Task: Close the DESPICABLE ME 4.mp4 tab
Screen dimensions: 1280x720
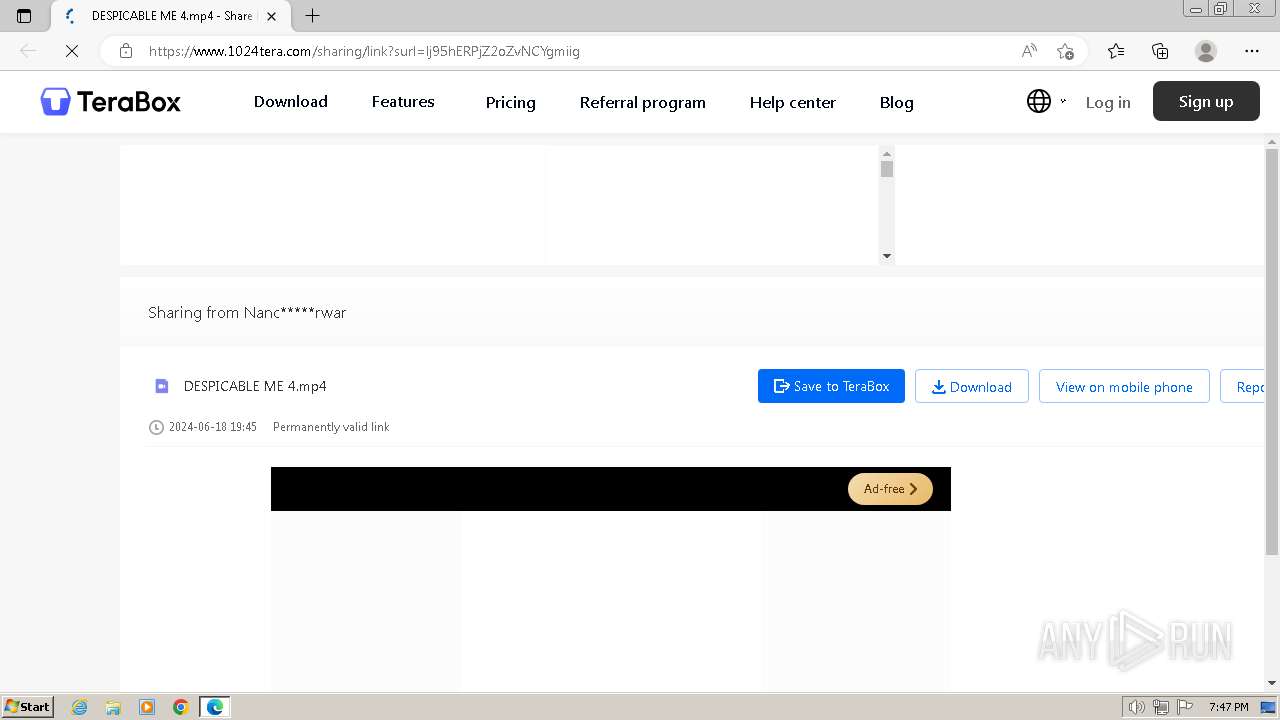Action: click(x=271, y=16)
